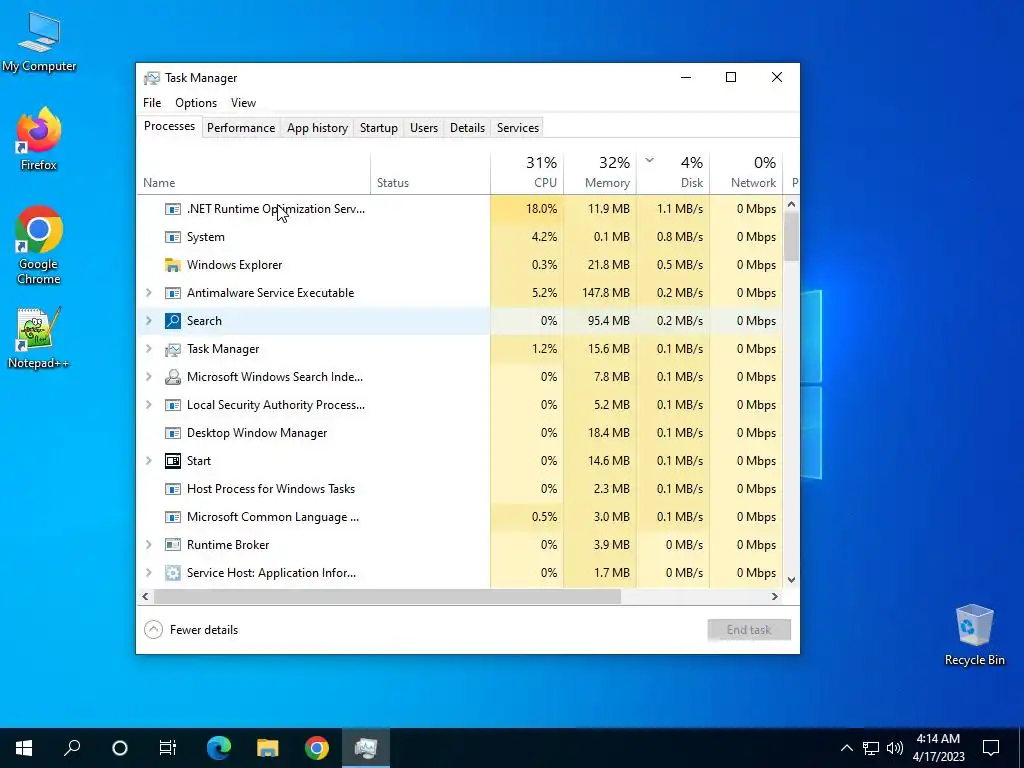Sort processes by Disk column
The height and width of the screenshot is (768, 1024).
(x=673, y=172)
